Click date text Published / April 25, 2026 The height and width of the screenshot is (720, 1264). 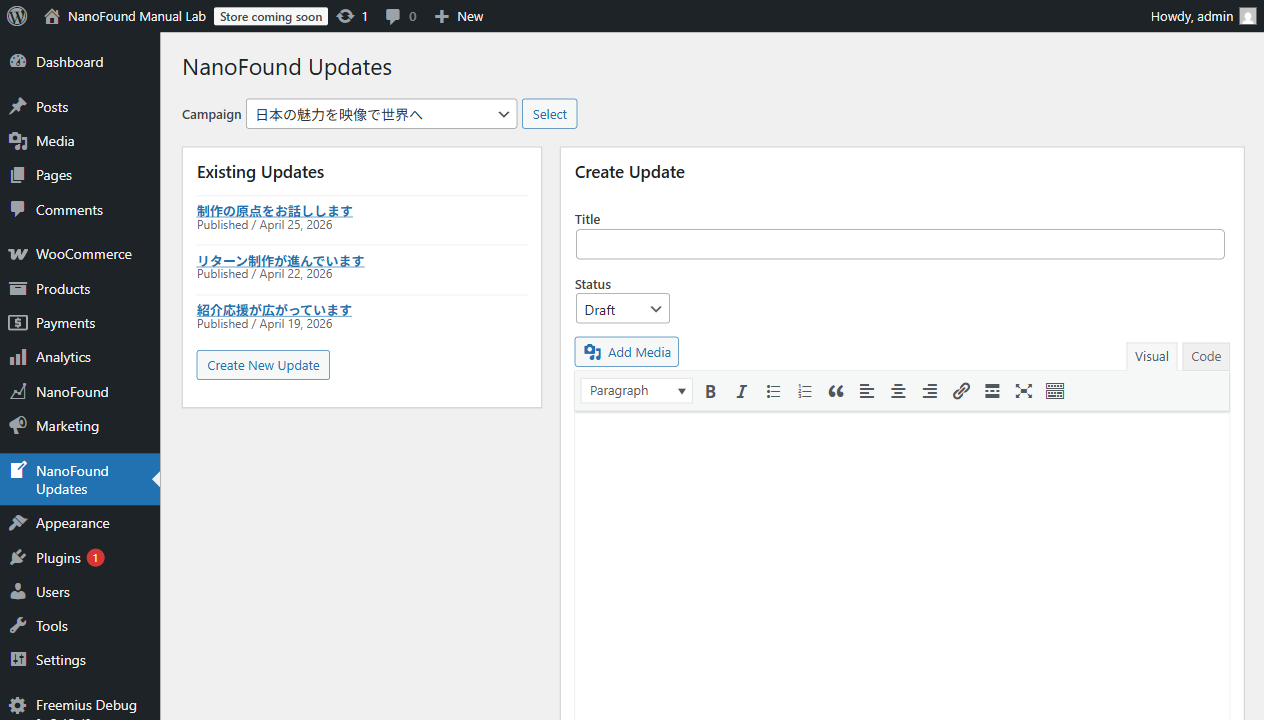(265, 225)
